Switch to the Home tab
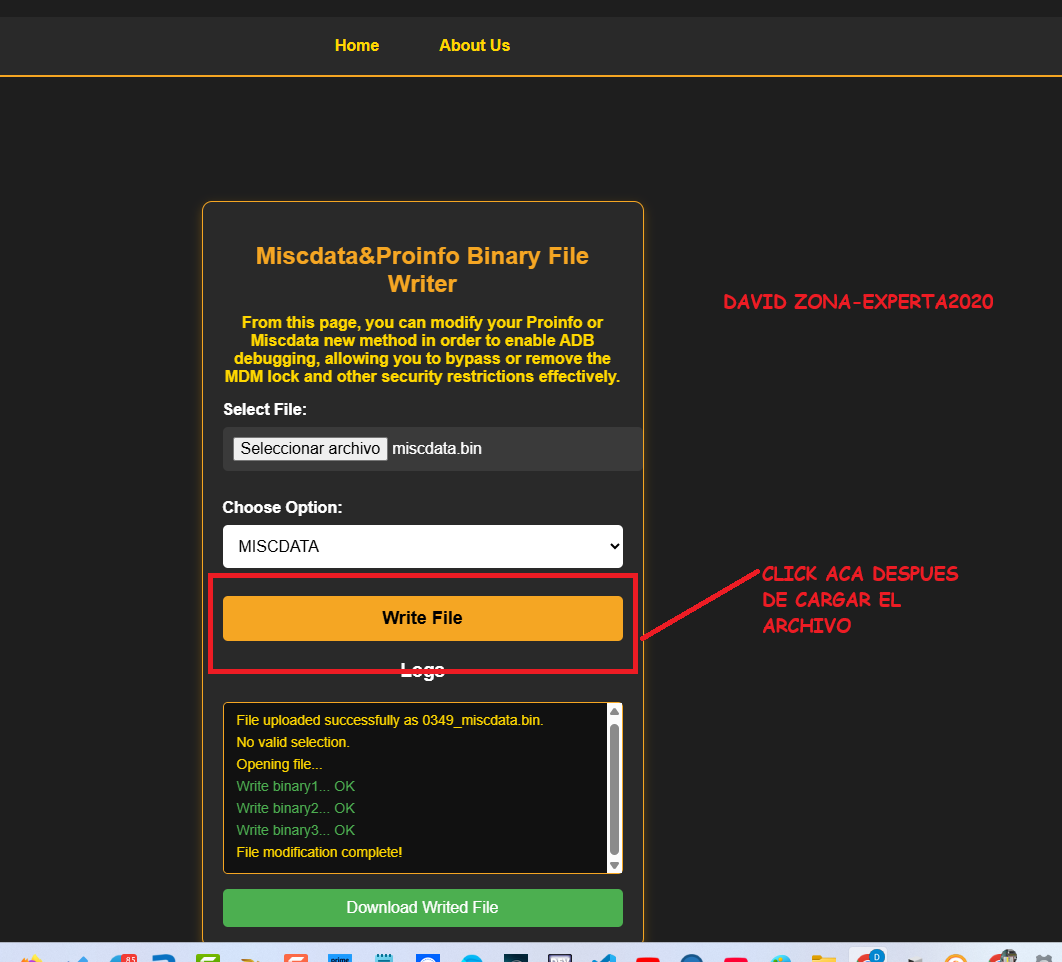The height and width of the screenshot is (962, 1062). click(x=356, y=45)
